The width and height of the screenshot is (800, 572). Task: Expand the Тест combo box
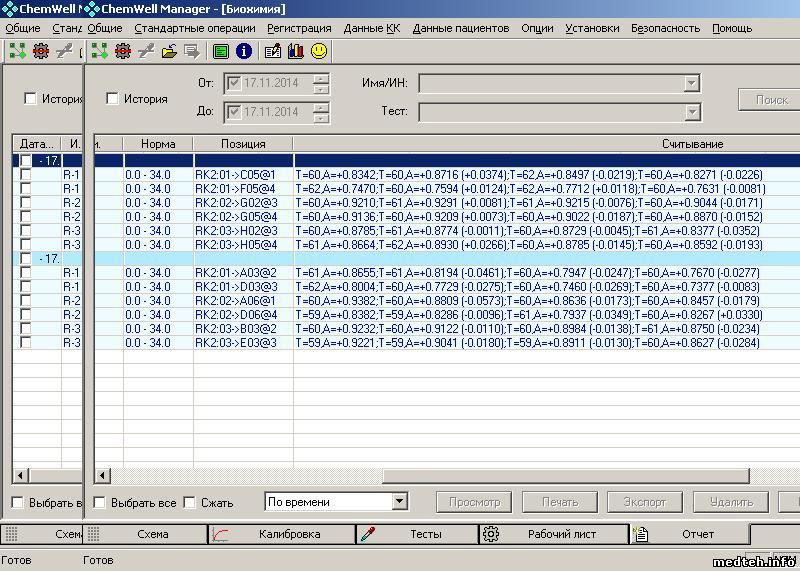point(691,112)
